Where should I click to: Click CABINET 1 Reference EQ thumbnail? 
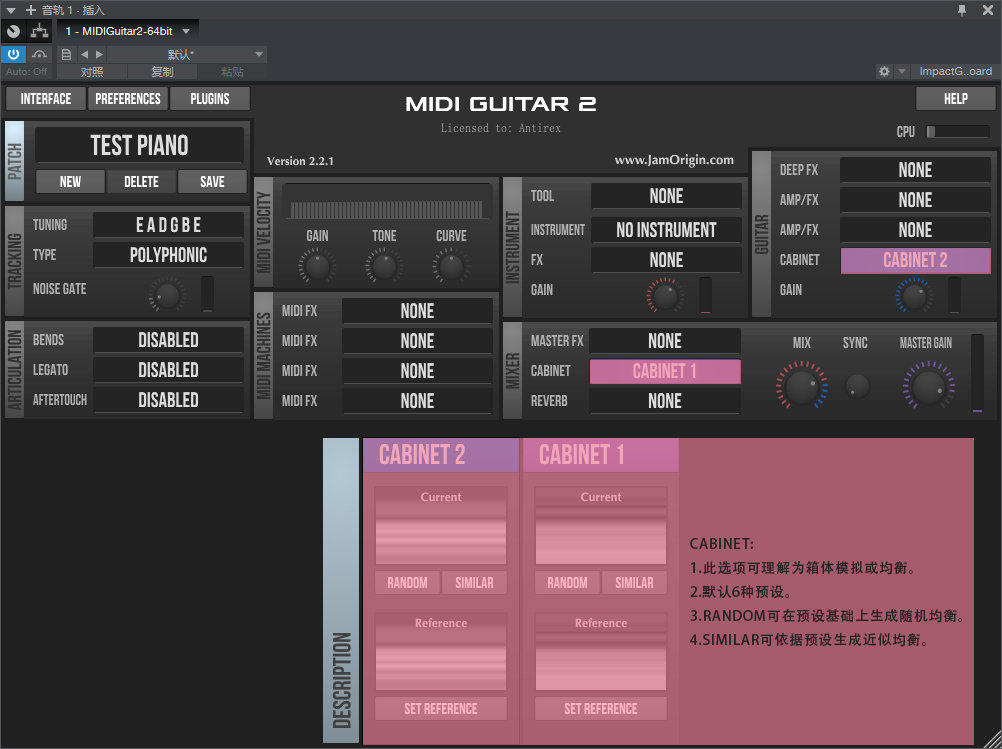[x=601, y=652]
